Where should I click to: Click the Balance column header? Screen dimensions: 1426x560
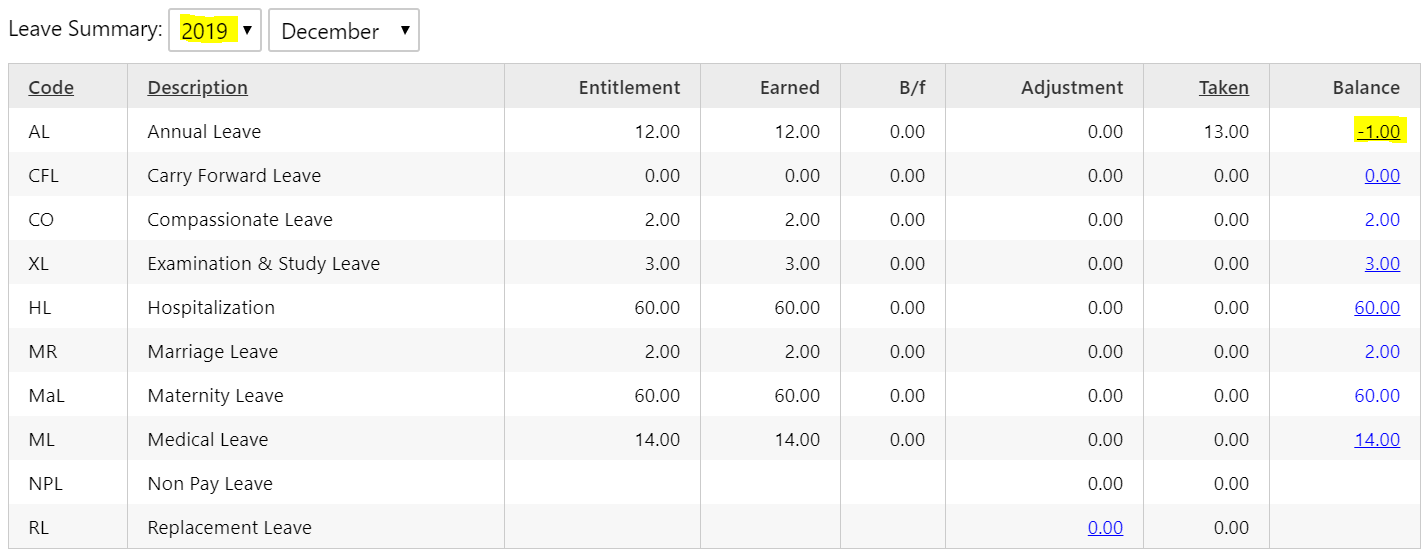tap(1366, 87)
